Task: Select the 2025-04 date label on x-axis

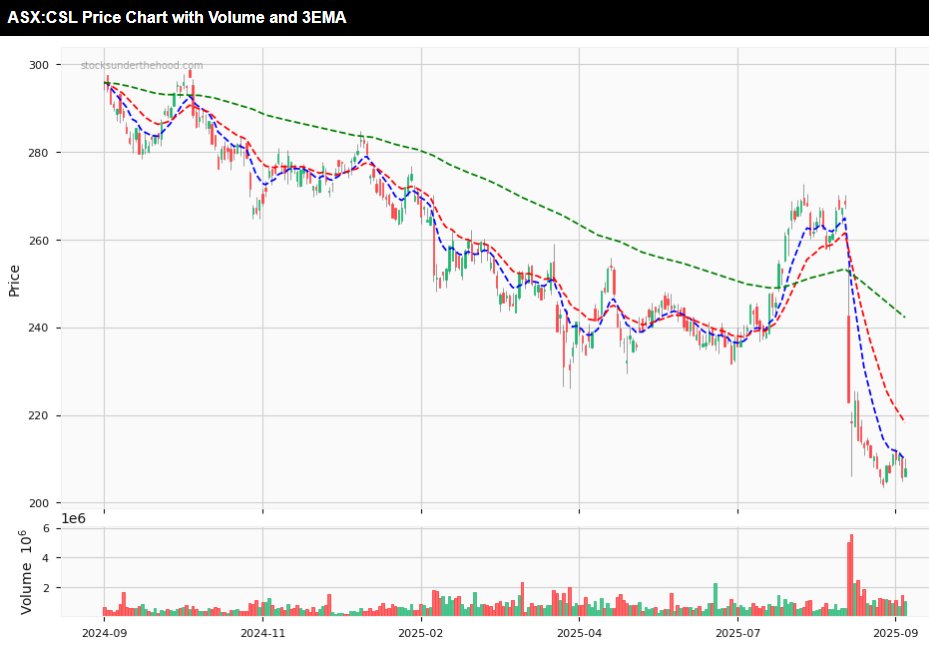Action: pyautogui.click(x=579, y=632)
